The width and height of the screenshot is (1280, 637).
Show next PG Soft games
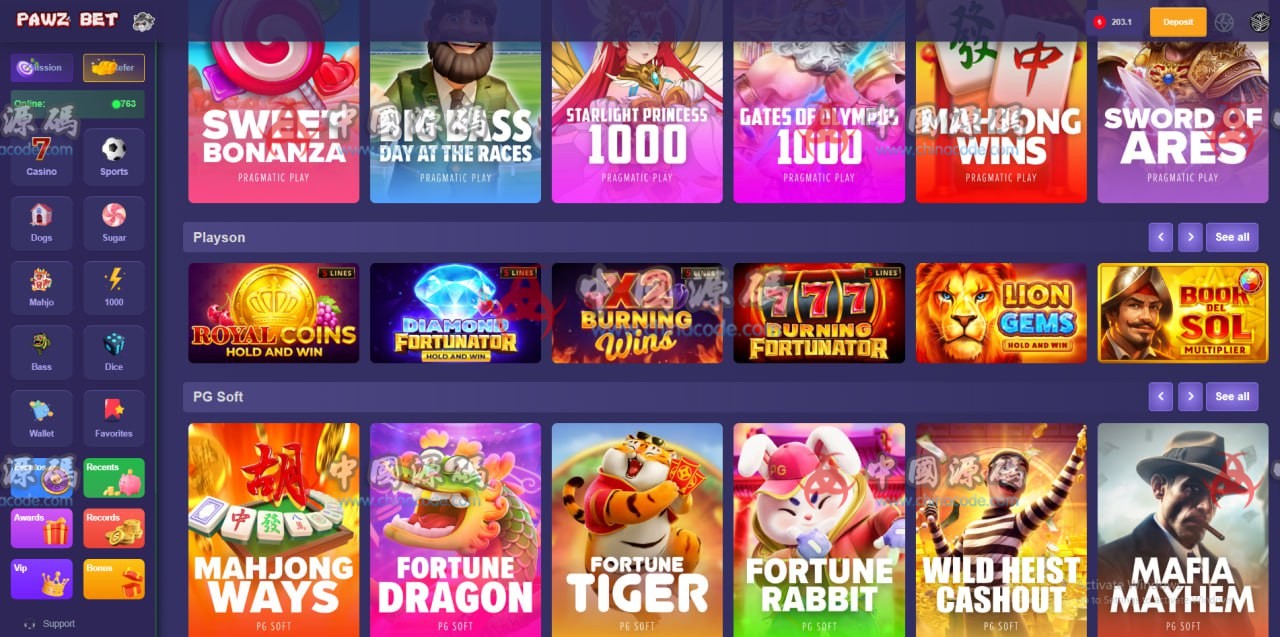click(1190, 396)
